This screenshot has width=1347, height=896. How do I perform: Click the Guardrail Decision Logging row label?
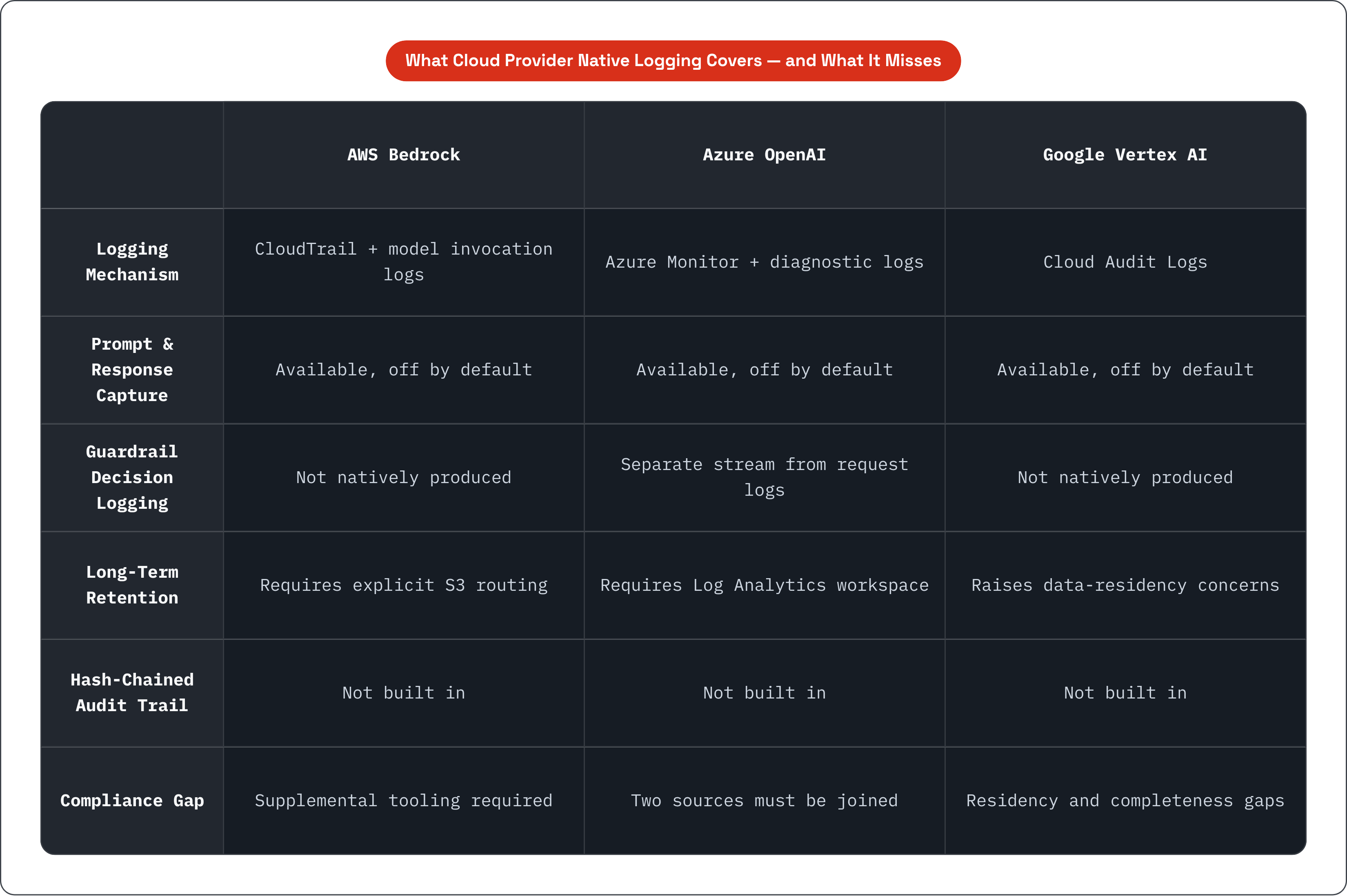click(132, 477)
